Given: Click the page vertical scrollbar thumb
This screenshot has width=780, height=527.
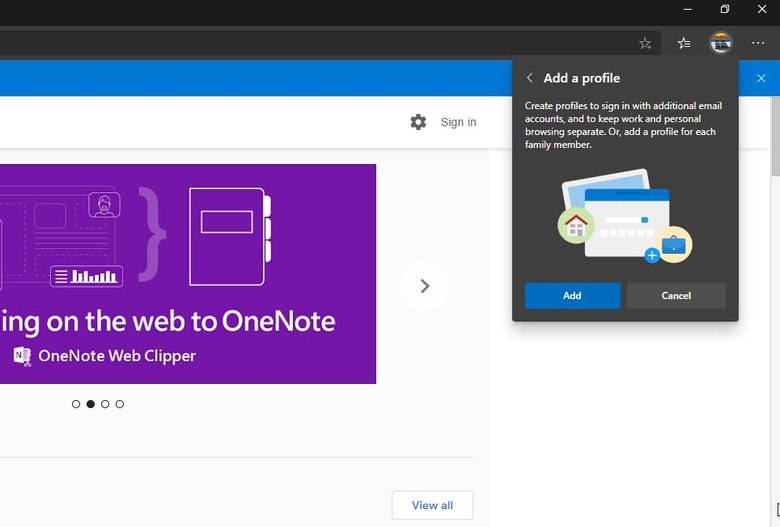Looking at the screenshot, I should click(775, 136).
